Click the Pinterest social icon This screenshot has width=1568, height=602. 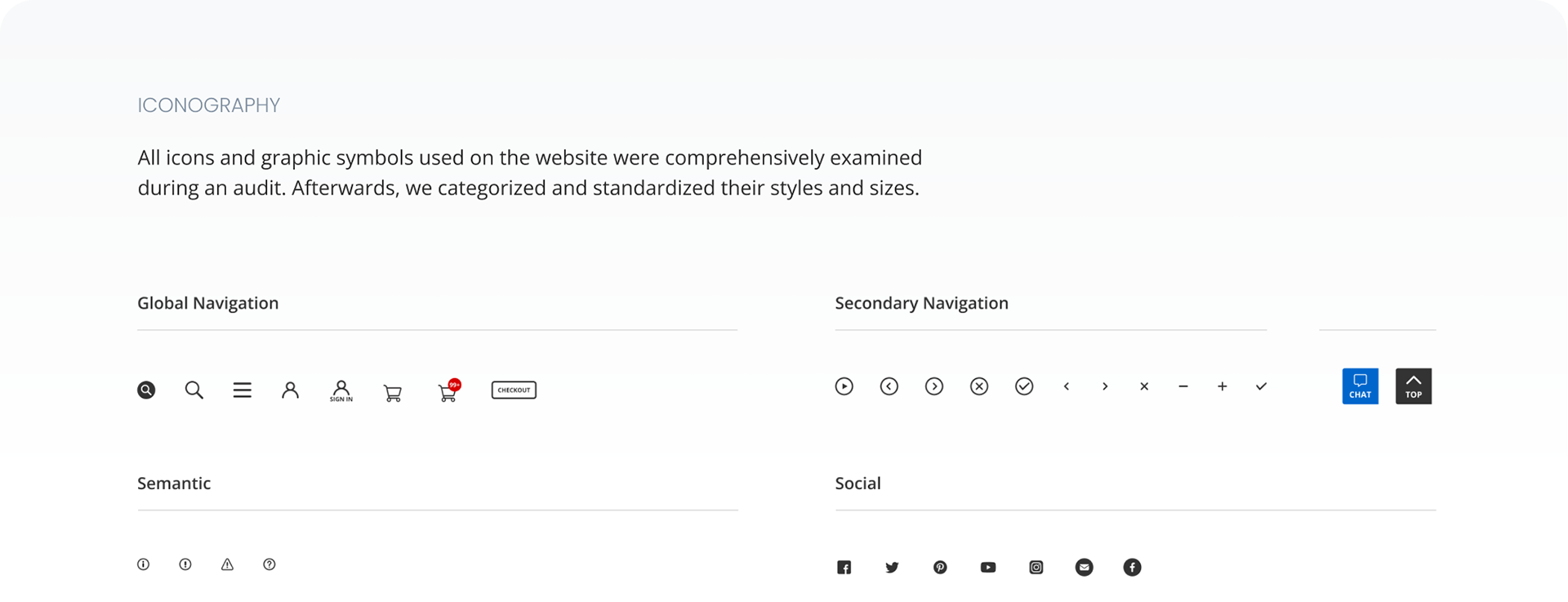click(x=940, y=568)
